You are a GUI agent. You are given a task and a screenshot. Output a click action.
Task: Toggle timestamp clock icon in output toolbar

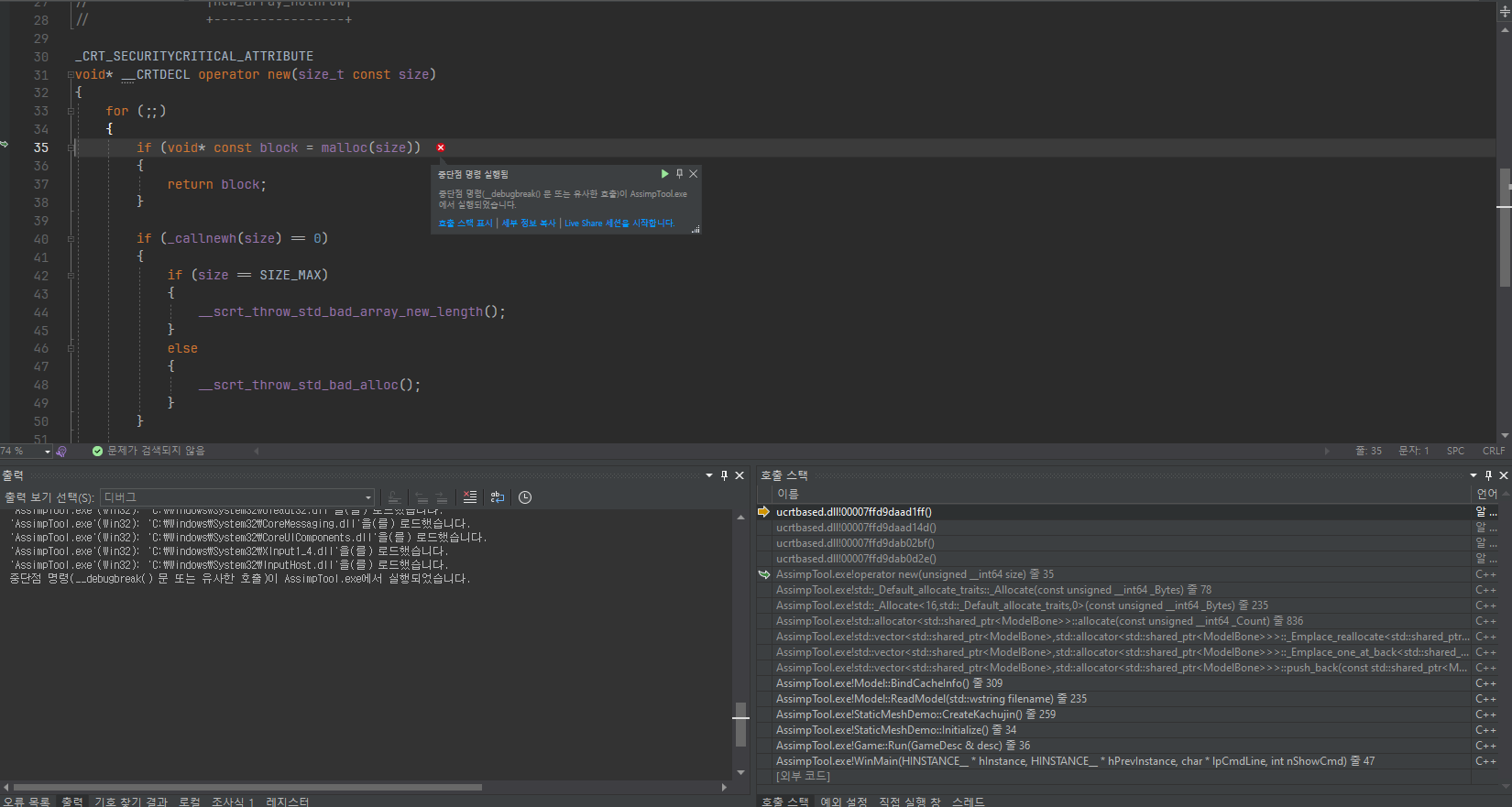(x=525, y=497)
